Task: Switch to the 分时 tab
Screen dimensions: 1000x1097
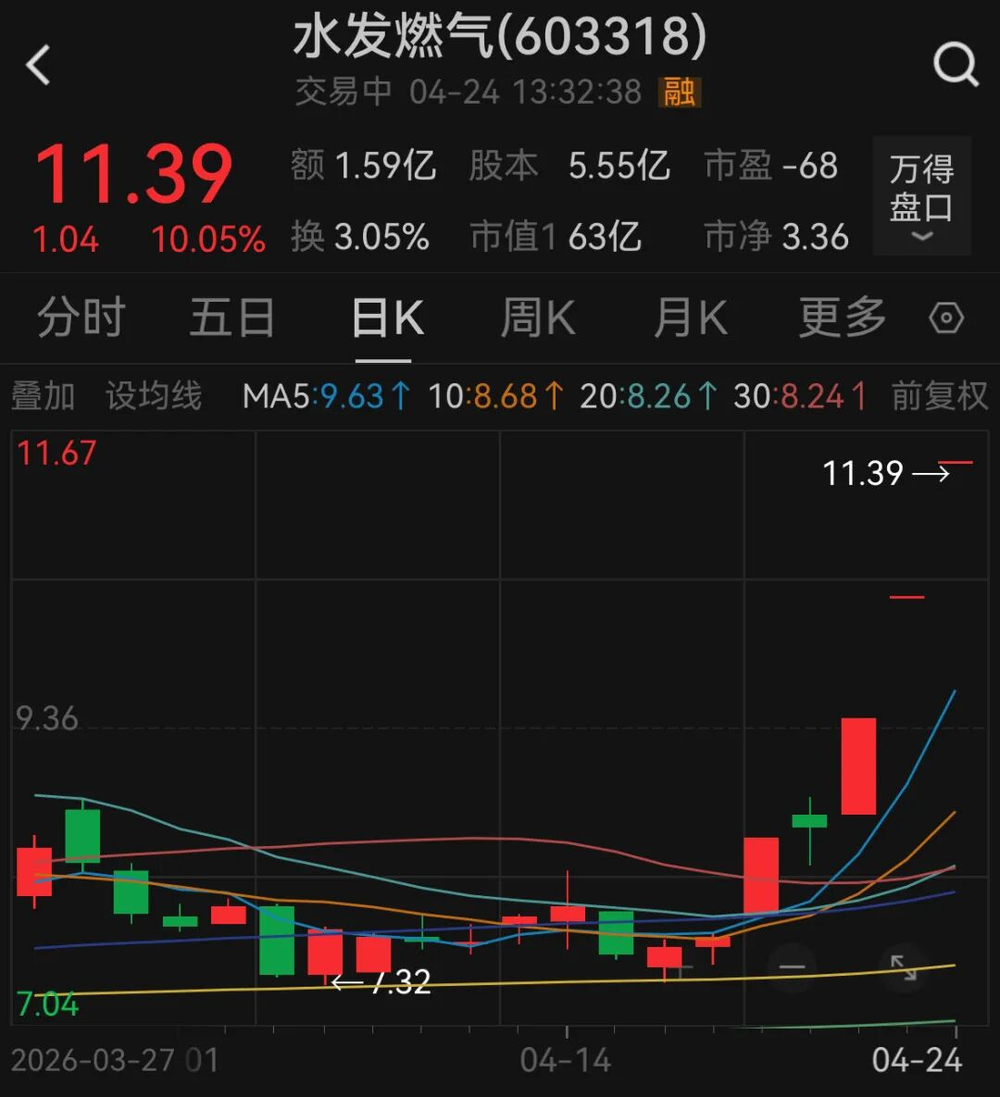Action: [x=80, y=319]
